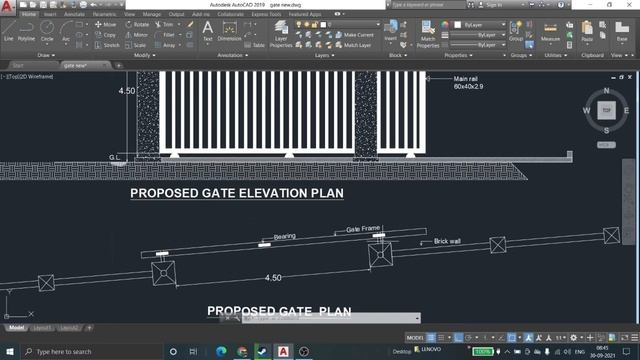
Task: Click Match Properties tool
Action: [x=428, y=34]
